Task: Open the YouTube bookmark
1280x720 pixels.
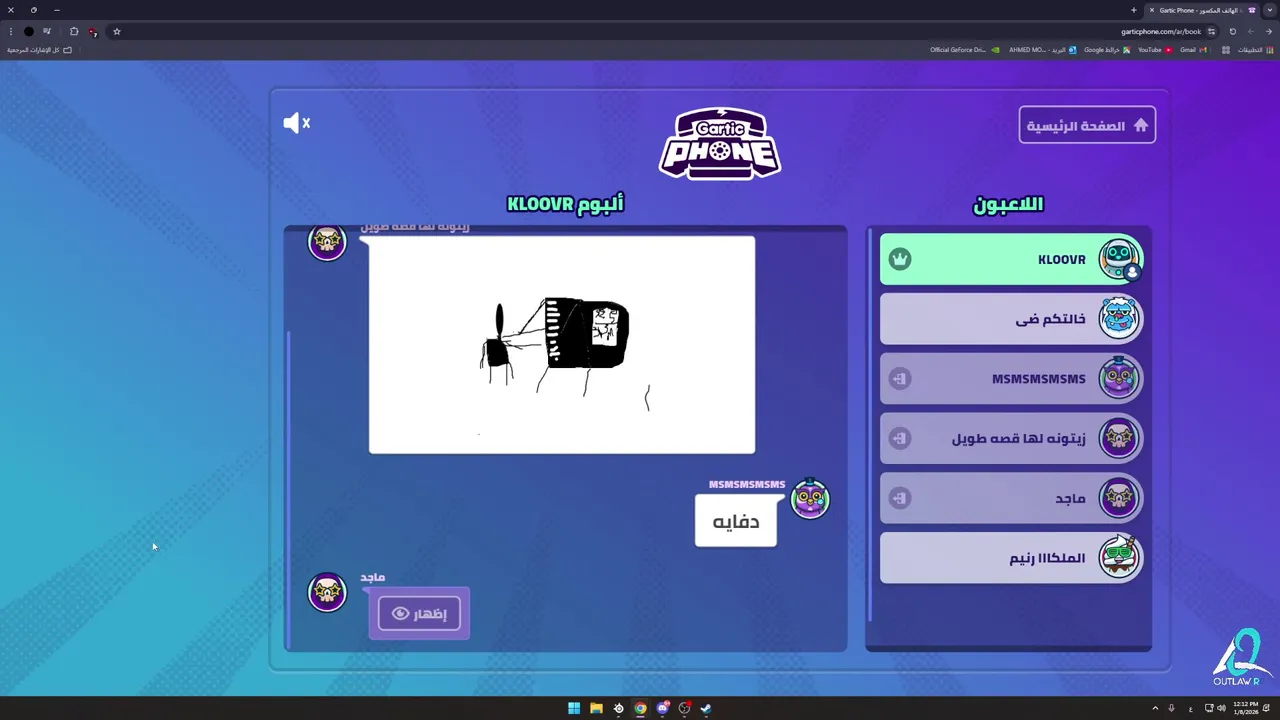Action: 1155,50
